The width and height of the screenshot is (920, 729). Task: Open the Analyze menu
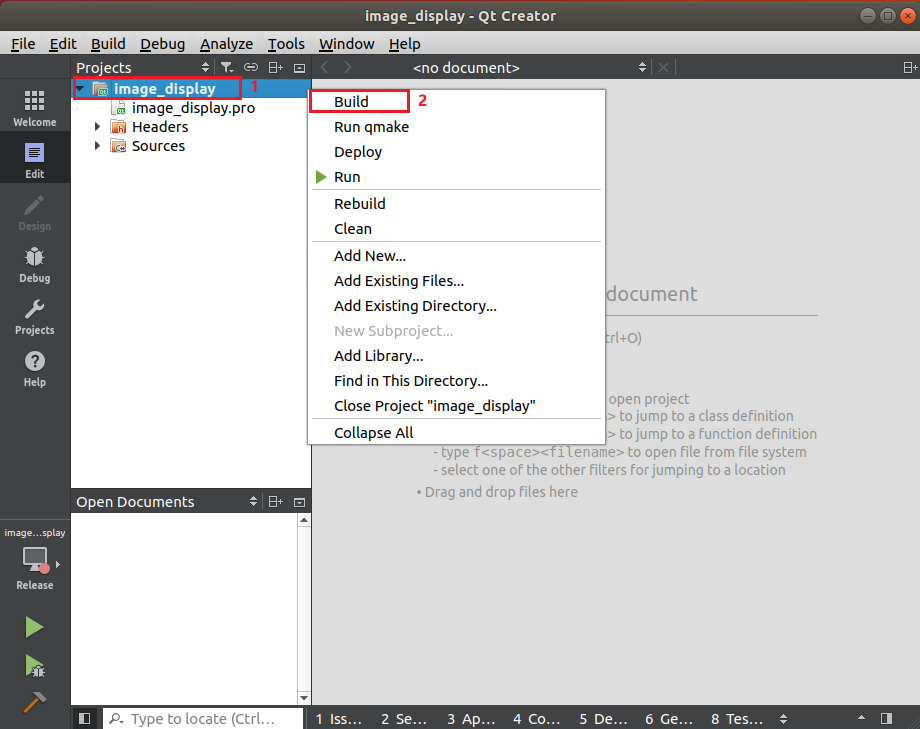tap(226, 44)
